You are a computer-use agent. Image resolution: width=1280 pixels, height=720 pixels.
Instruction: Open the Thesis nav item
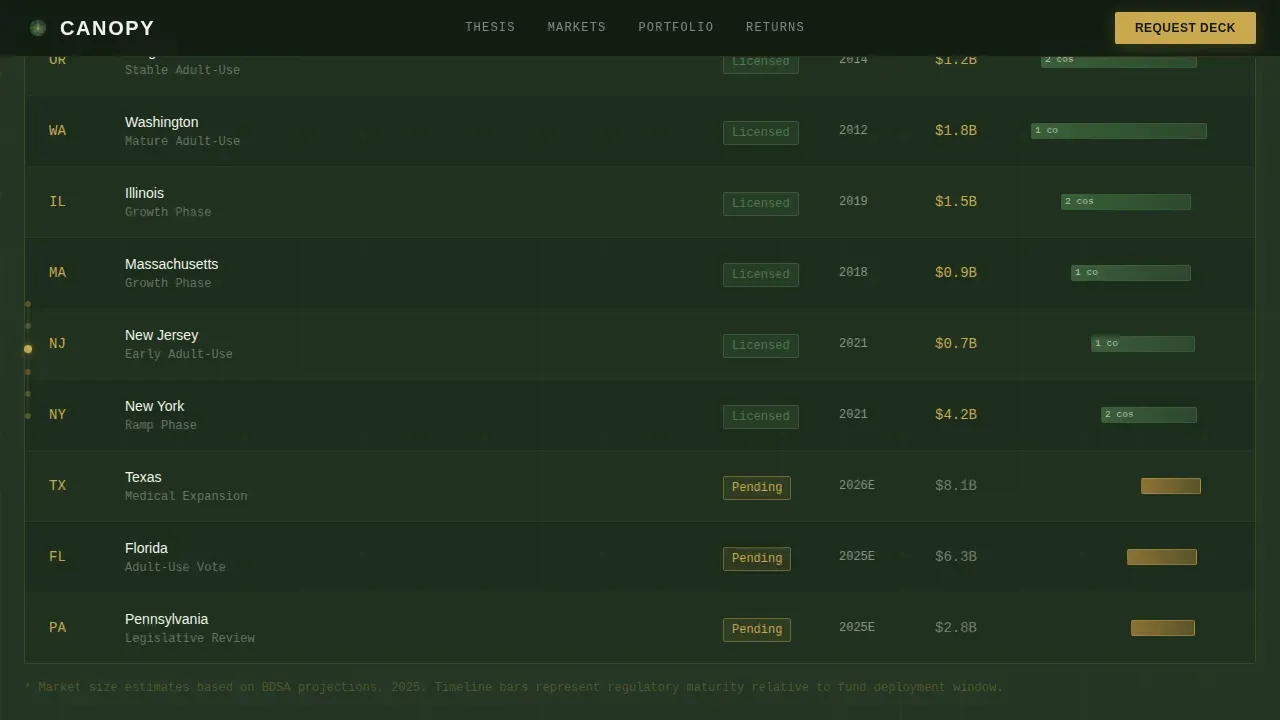coord(490,28)
